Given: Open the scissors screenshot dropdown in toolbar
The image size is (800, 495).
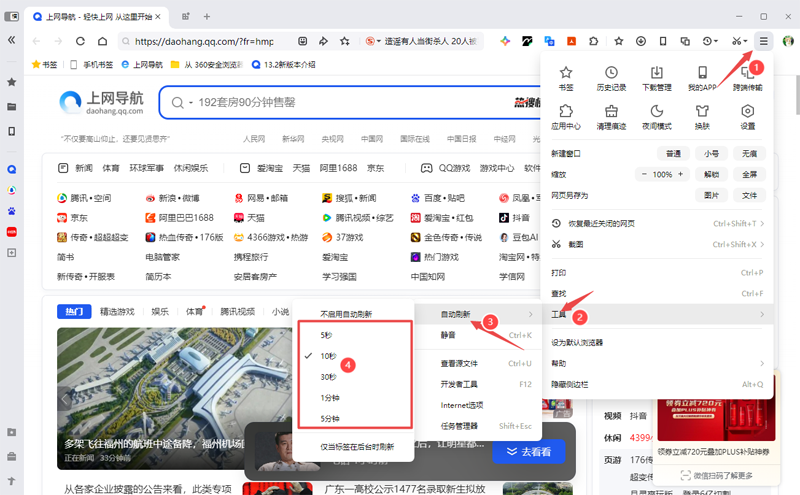Looking at the screenshot, I should 739,41.
